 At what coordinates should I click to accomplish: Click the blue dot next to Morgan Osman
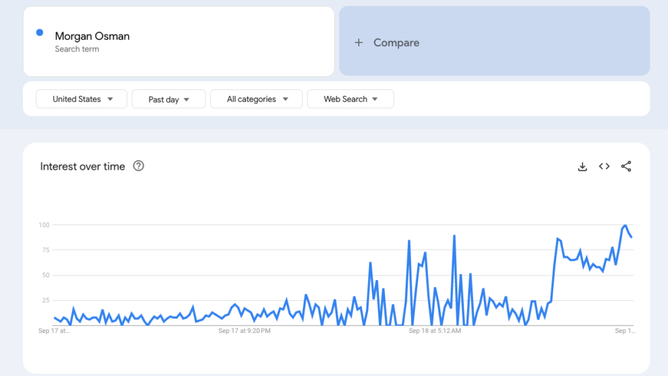tap(40, 32)
